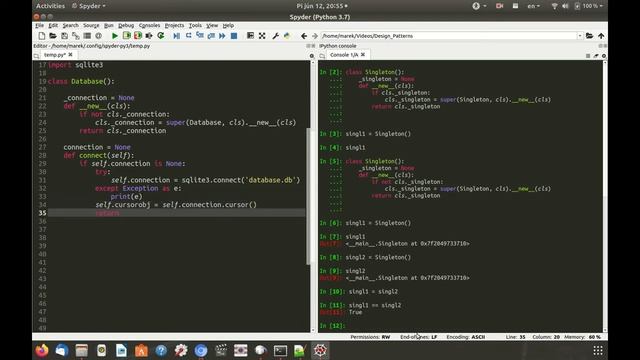Open the Tools menu

pyautogui.click(x=195, y=25)
